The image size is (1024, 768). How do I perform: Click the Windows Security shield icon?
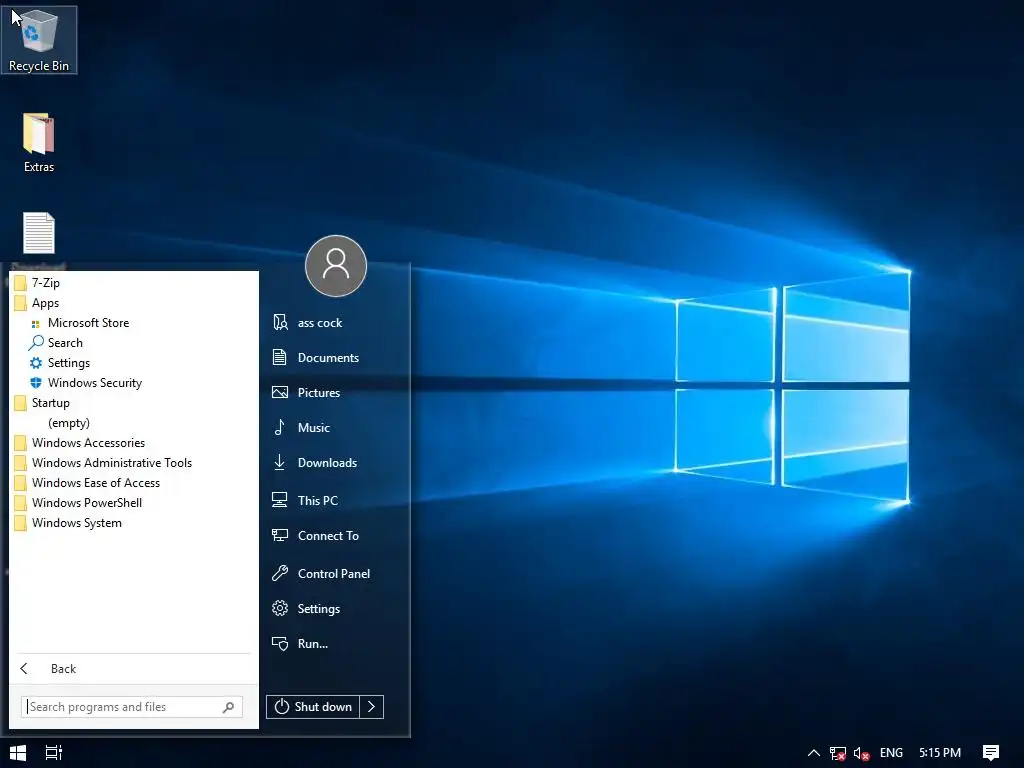point(36,383)
